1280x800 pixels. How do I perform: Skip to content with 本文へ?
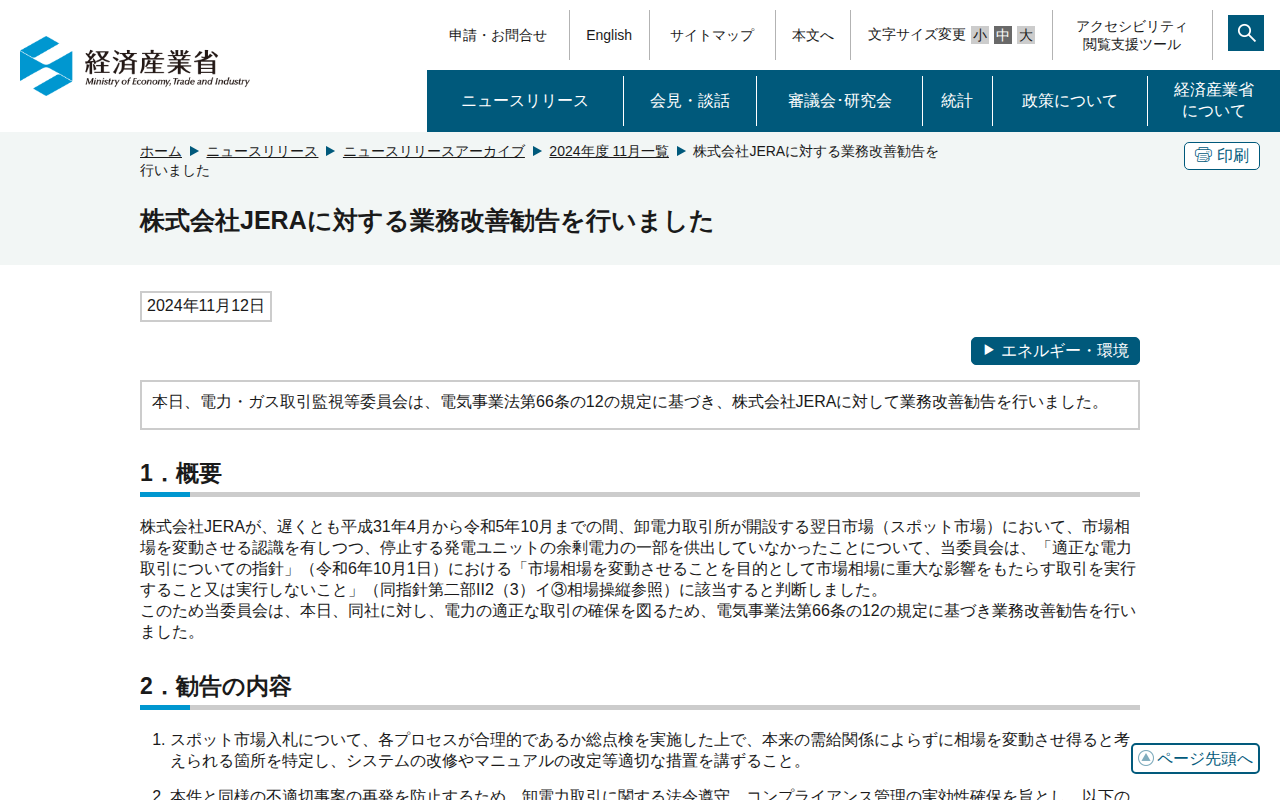[x=813, y=35]
